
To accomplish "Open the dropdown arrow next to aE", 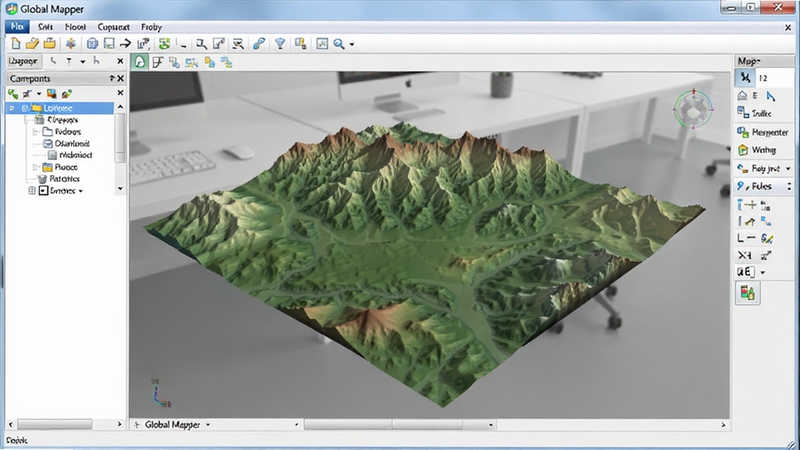I will point(763,272).
